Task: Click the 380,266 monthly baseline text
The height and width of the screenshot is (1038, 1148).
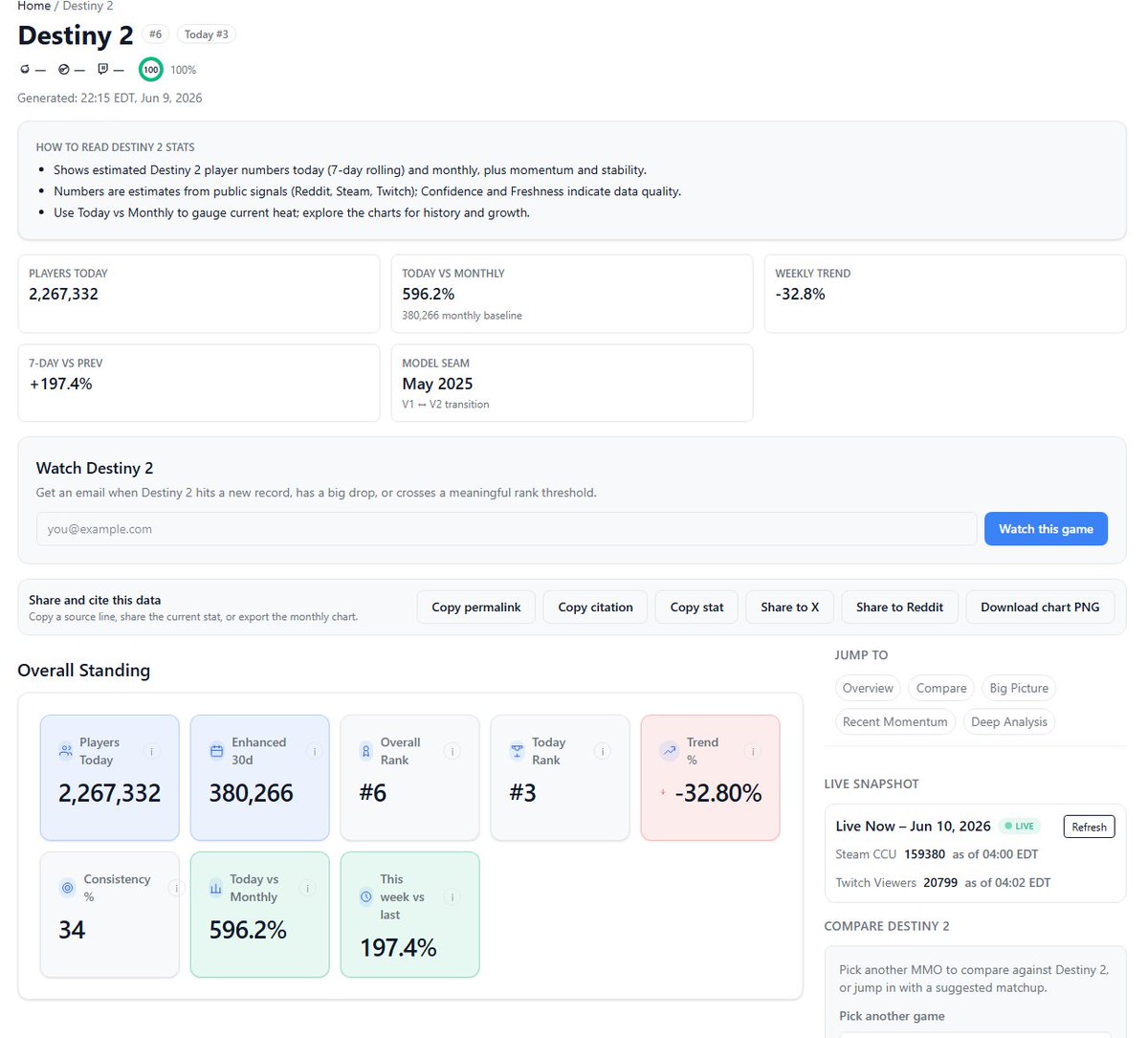Action: click(462, 316)
